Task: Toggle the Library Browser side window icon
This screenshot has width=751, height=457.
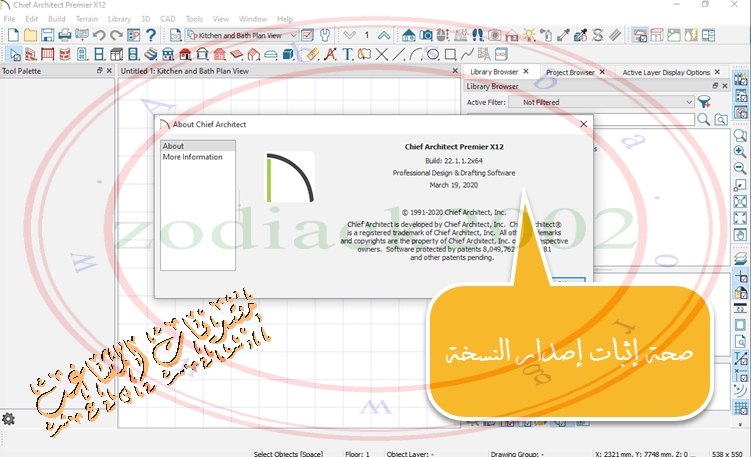Action: 740,79
